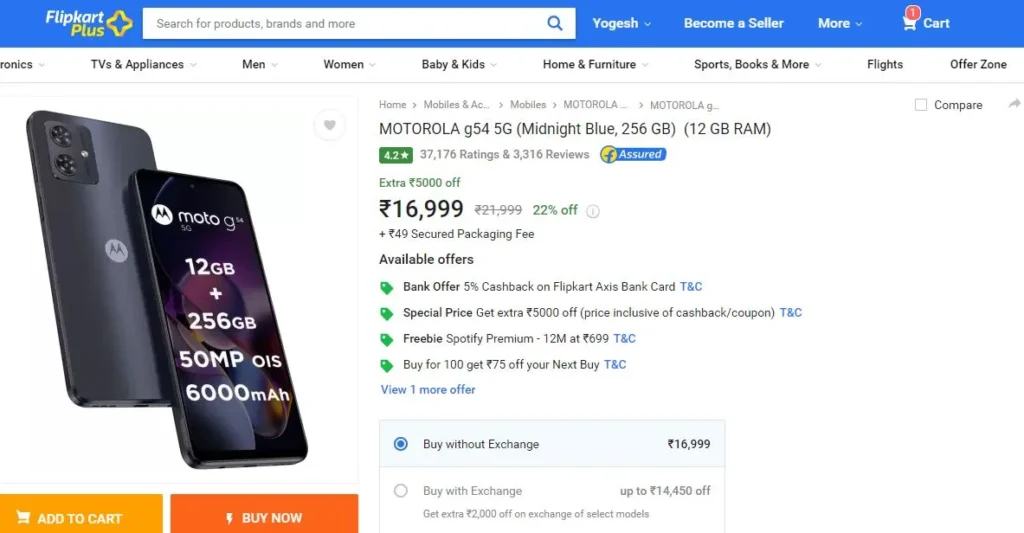Add product to wishlist with heart icon
The image size is (1024, 533).
click(330, 125)
